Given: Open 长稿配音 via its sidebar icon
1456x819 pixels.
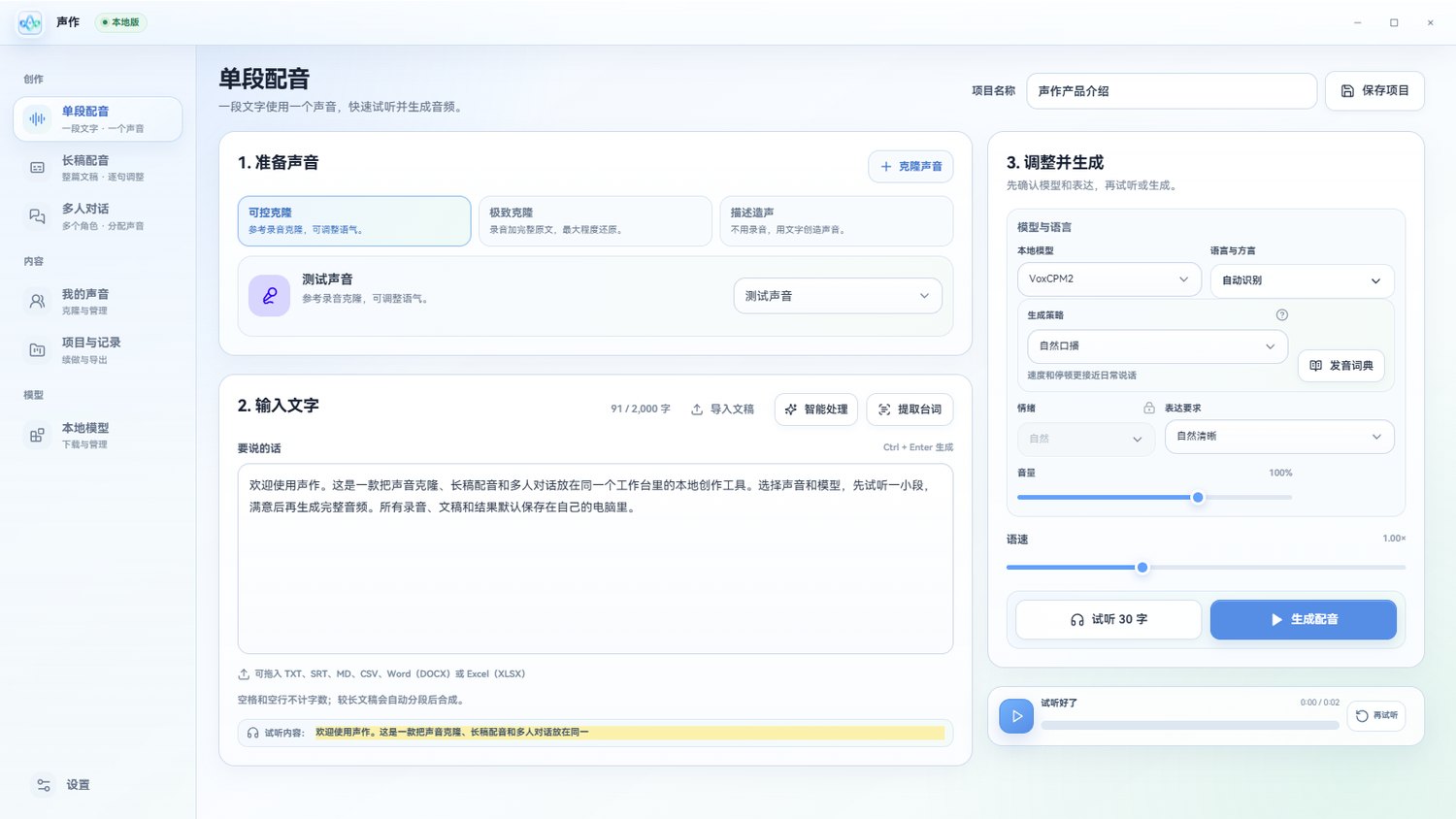Looking at the screenshot, I should (x=37, y=168).
